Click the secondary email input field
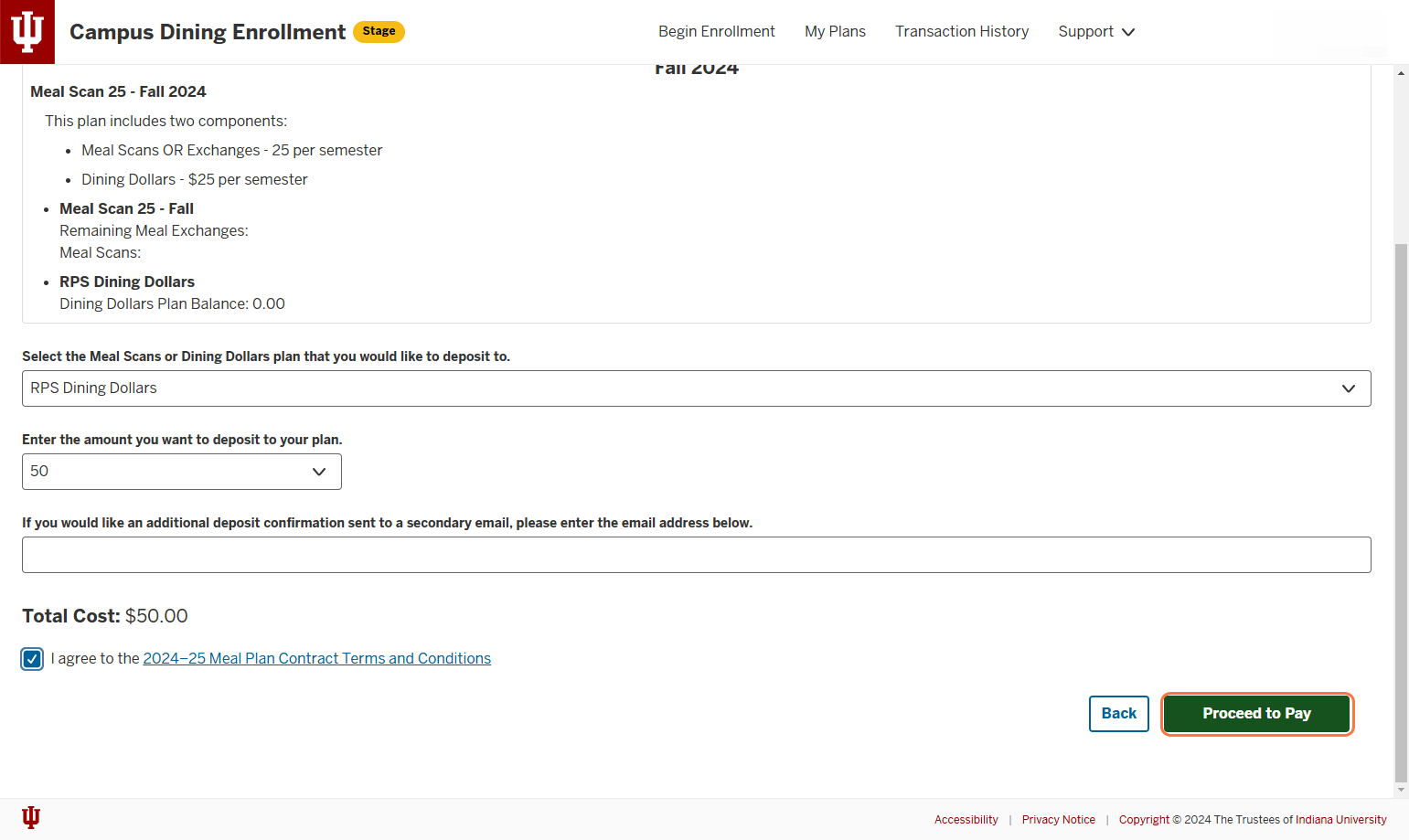Viewport: 1409px width, 840px height. click(696, 555)
